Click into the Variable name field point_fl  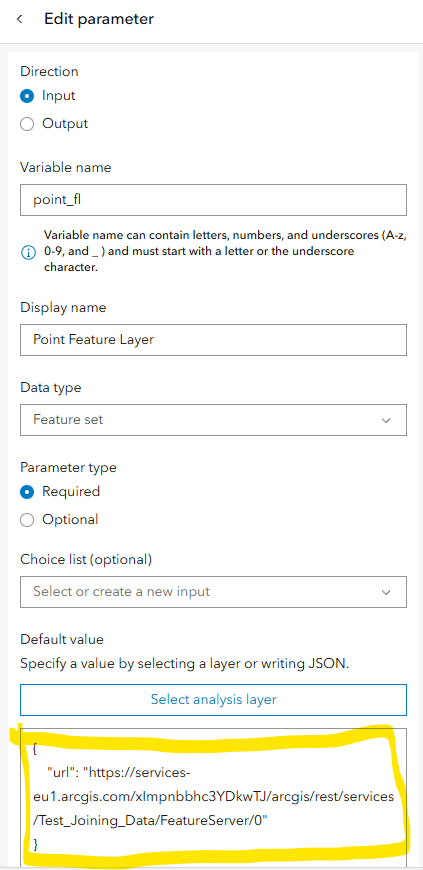pyautogui.click(x=213, y=200)
